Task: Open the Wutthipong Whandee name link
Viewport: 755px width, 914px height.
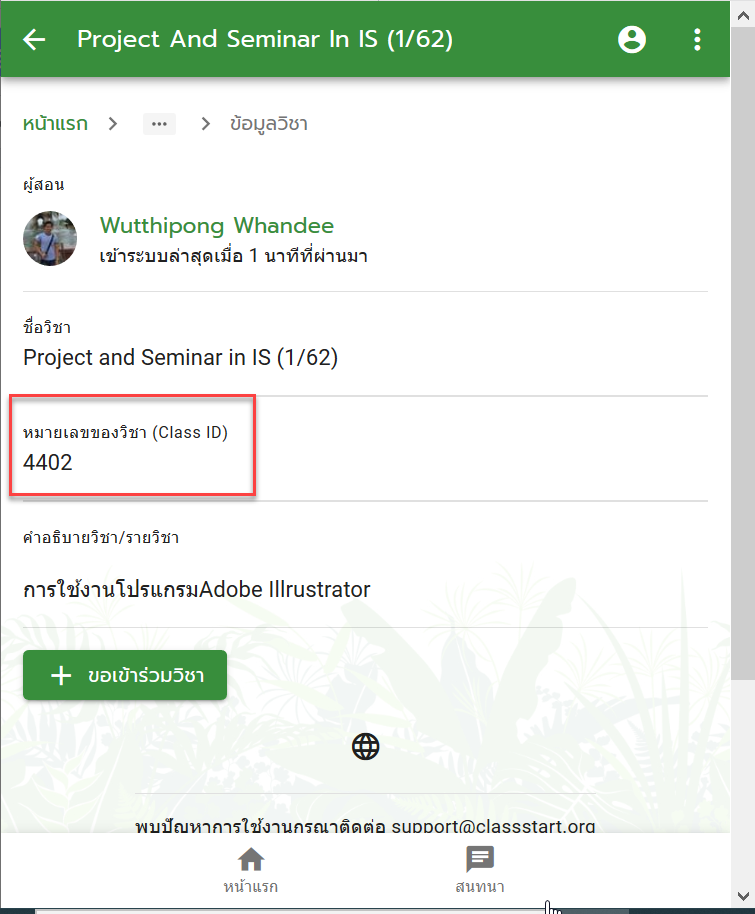Action: point(217,226)
